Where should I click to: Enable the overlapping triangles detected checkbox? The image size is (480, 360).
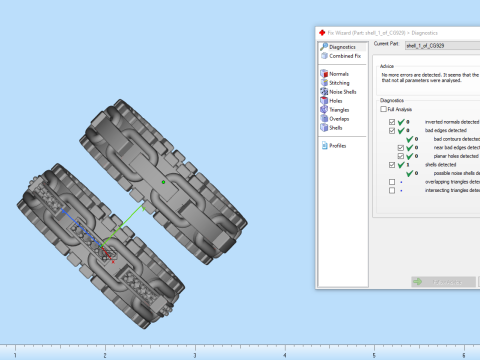392,182
